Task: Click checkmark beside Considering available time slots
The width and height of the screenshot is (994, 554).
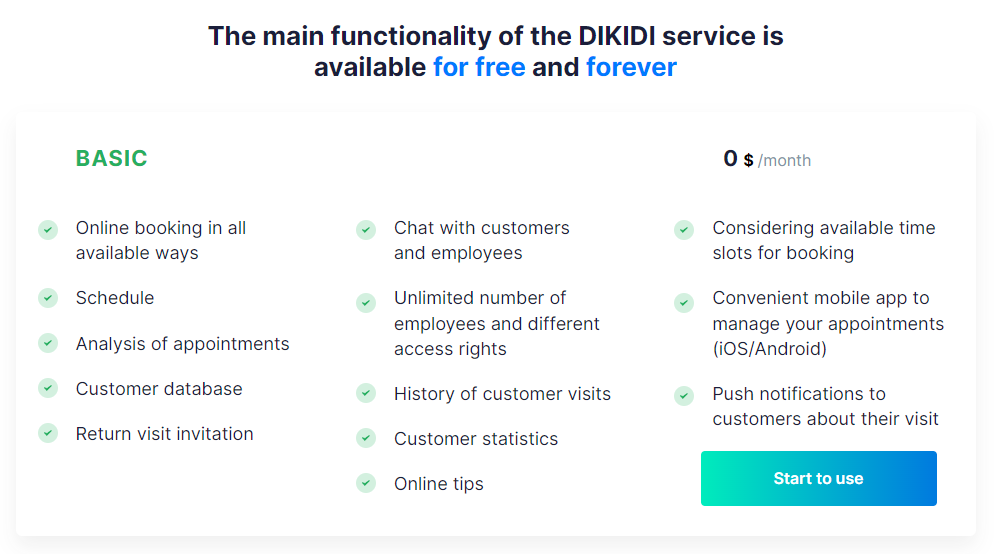Action: tap(684, 229)
